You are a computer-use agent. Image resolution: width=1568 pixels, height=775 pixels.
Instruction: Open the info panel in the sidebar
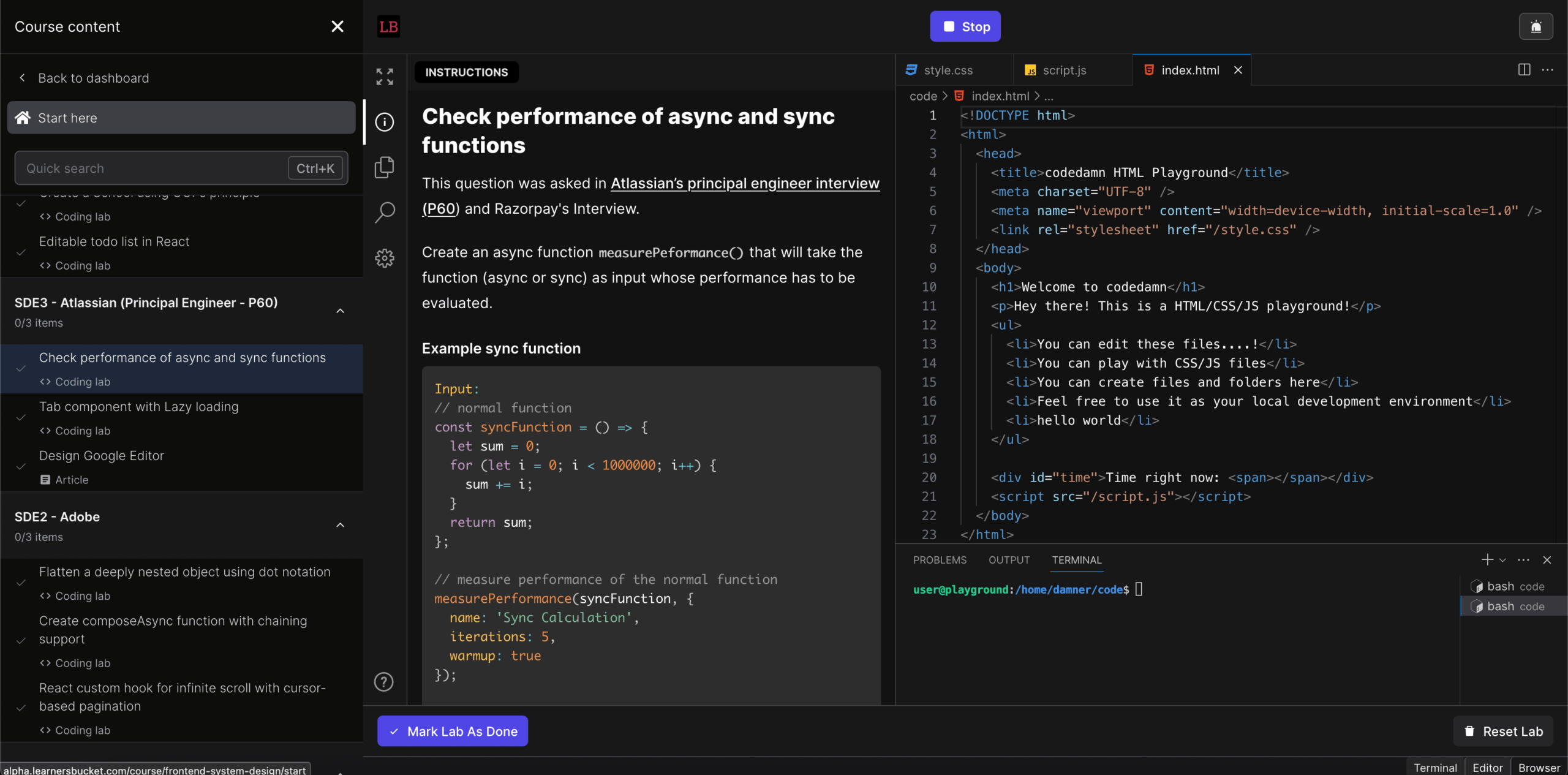coord(384,123)
